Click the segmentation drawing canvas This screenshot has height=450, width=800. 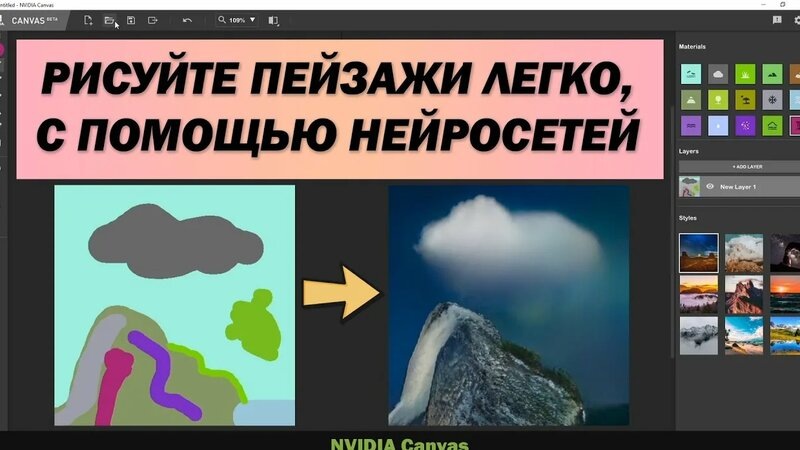(x=174, y=305)
